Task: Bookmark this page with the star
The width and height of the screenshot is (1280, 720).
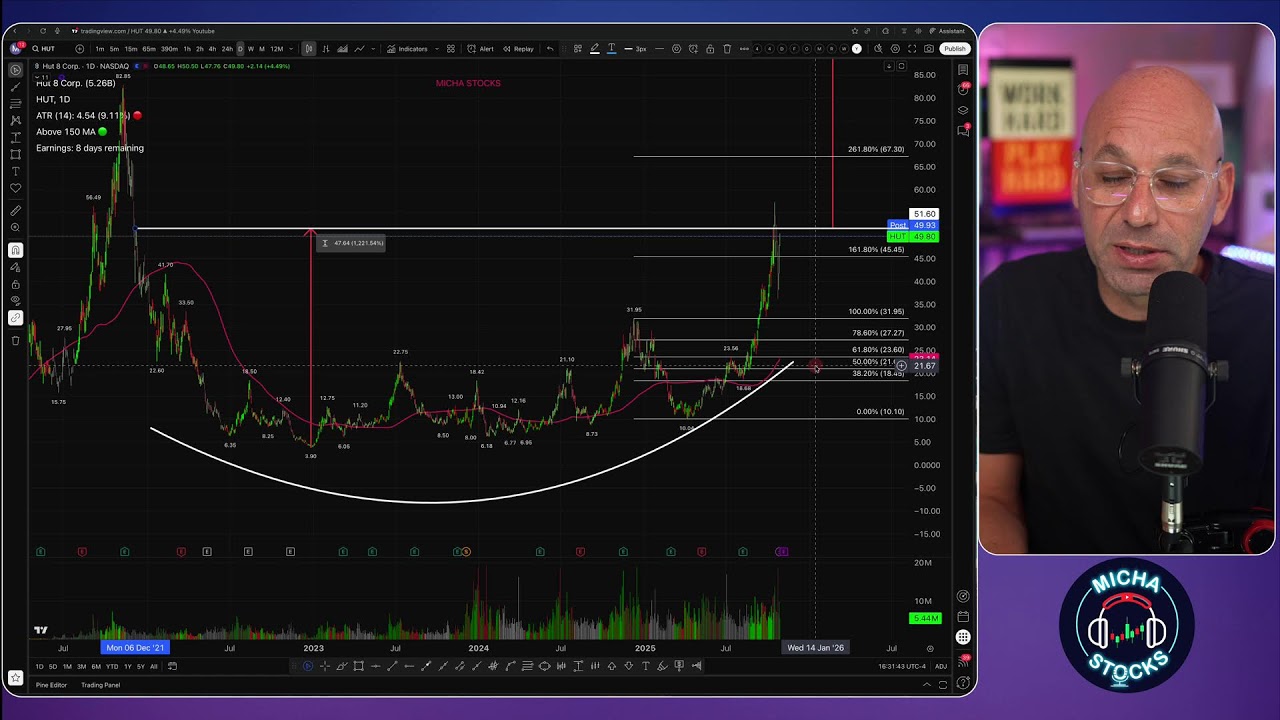Action: (855, 31)
